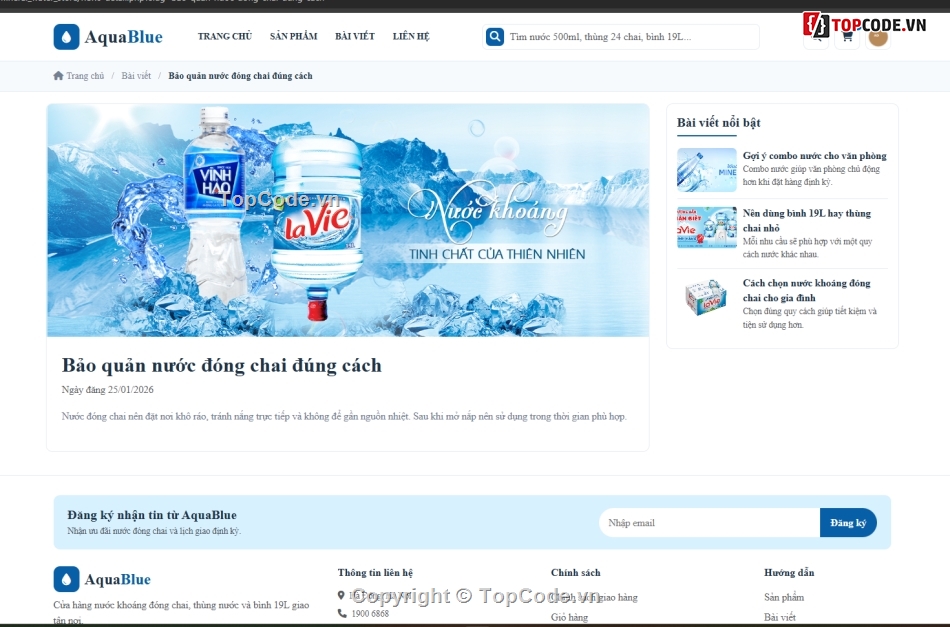This screenshot has width=950, height=627.
Task: Open the SẢN PHẨM menu item
Action: 294,36
